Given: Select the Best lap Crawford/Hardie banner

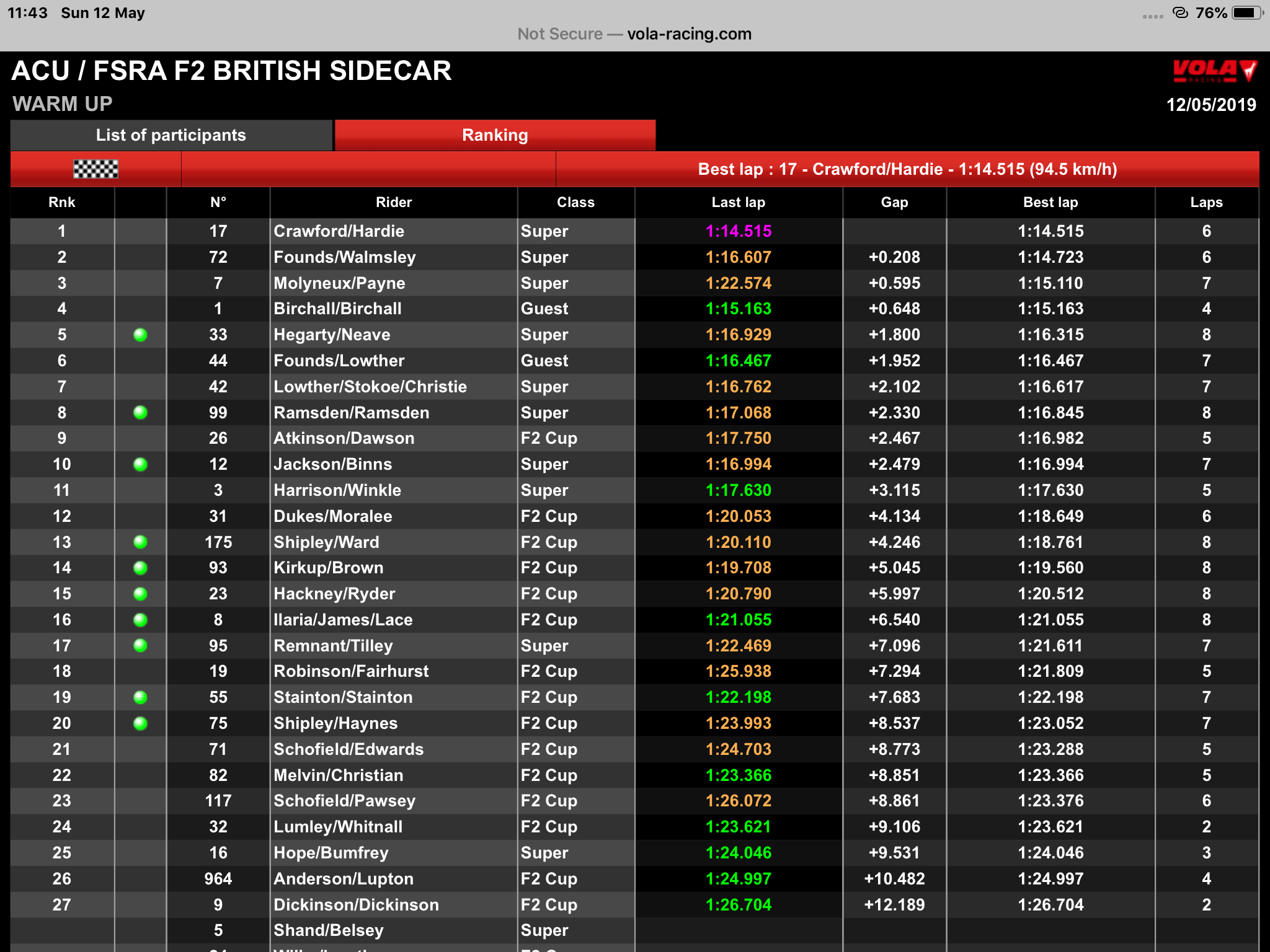Looking at the screenshot, I should 907,169.
